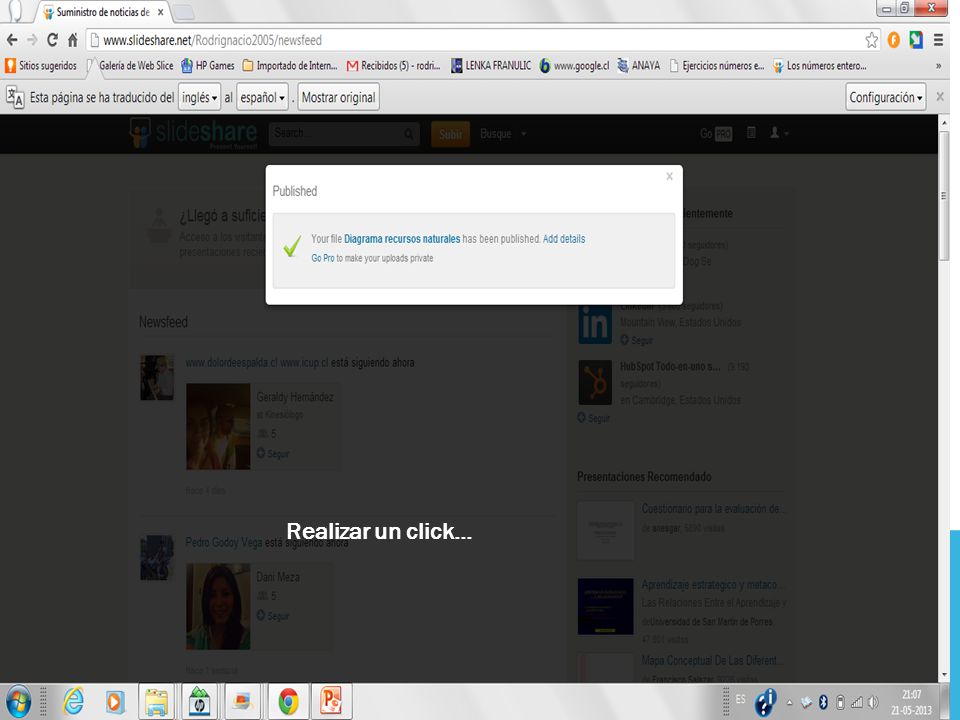Image resolution: width=960 pixels, height=720 pixels.
Task: Open the Sitios sugeridos bookmark
Action: (x=41, y=66)
